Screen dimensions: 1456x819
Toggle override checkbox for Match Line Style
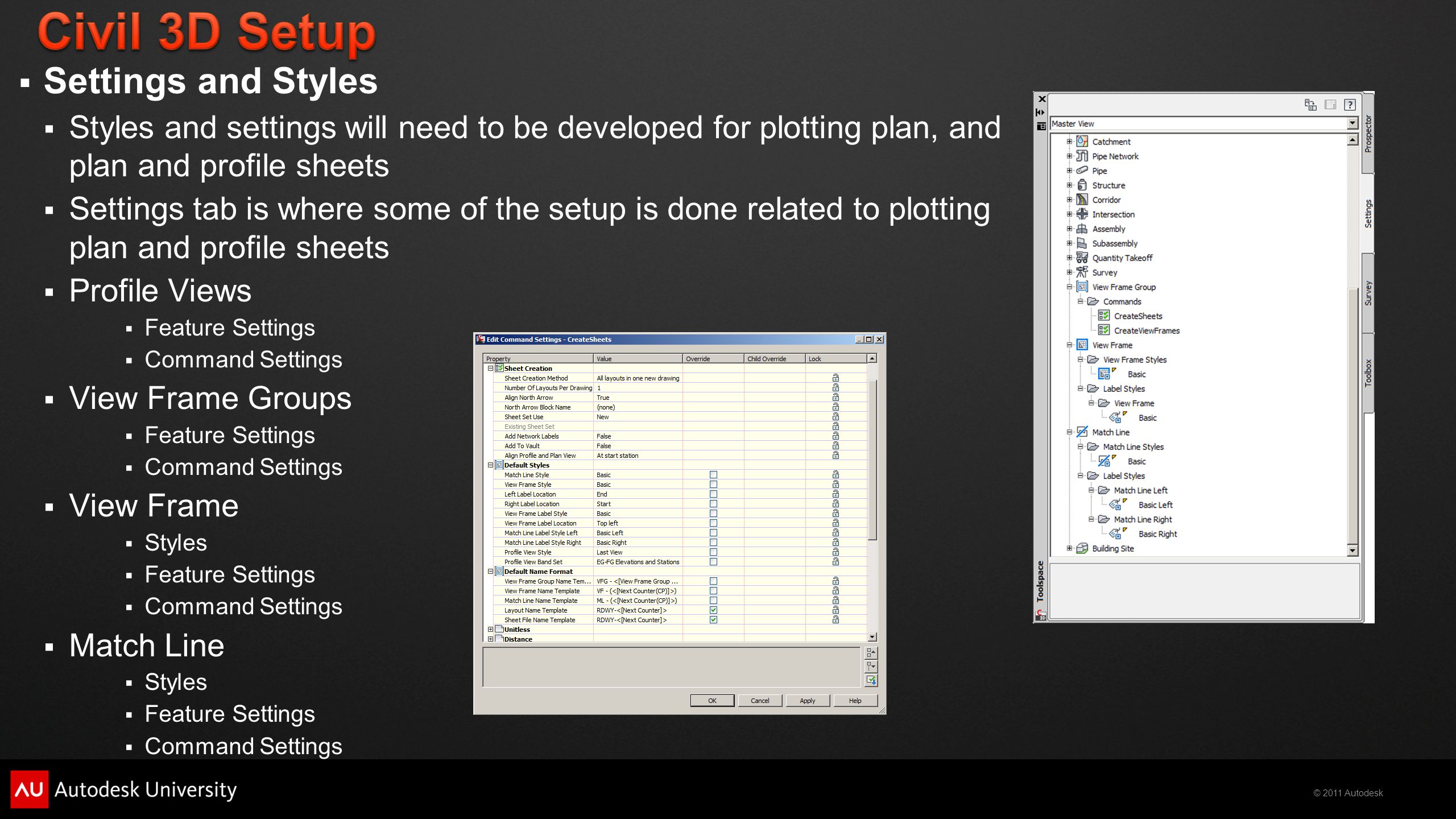point(713,474)
